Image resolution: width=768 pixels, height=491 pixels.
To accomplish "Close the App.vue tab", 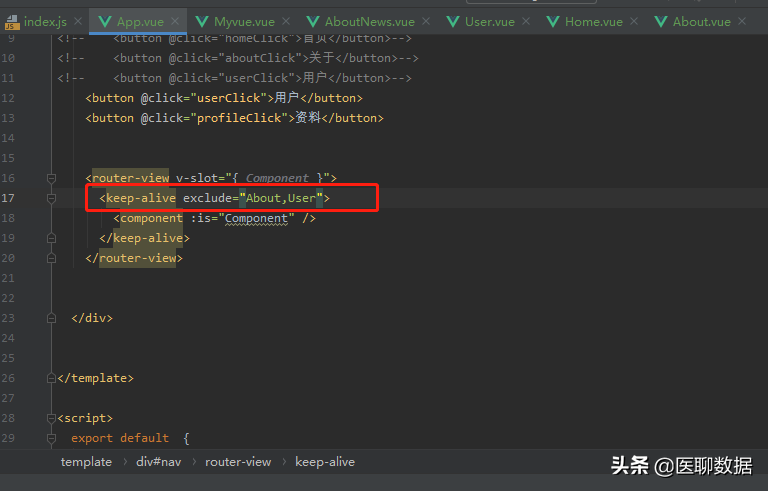I will [x=176, y=21].
